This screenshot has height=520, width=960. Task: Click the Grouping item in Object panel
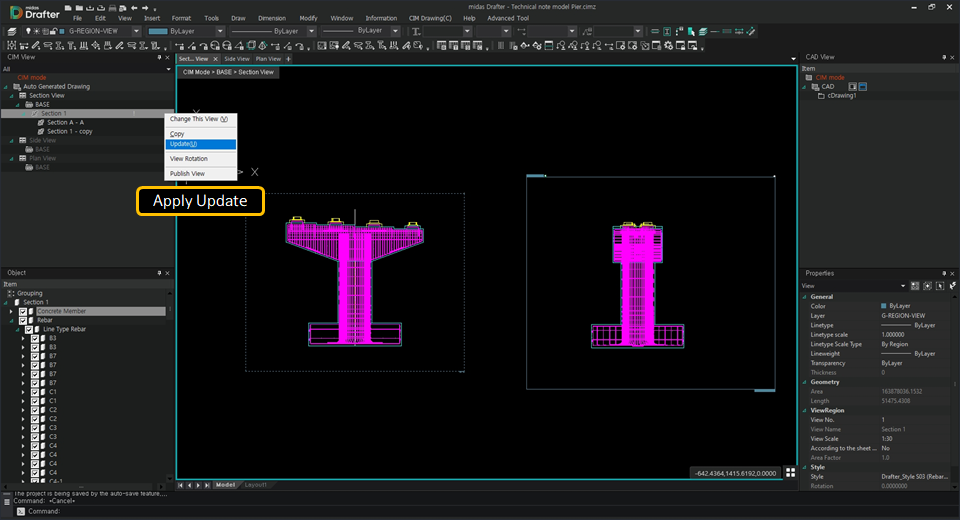tap(30, 293)
